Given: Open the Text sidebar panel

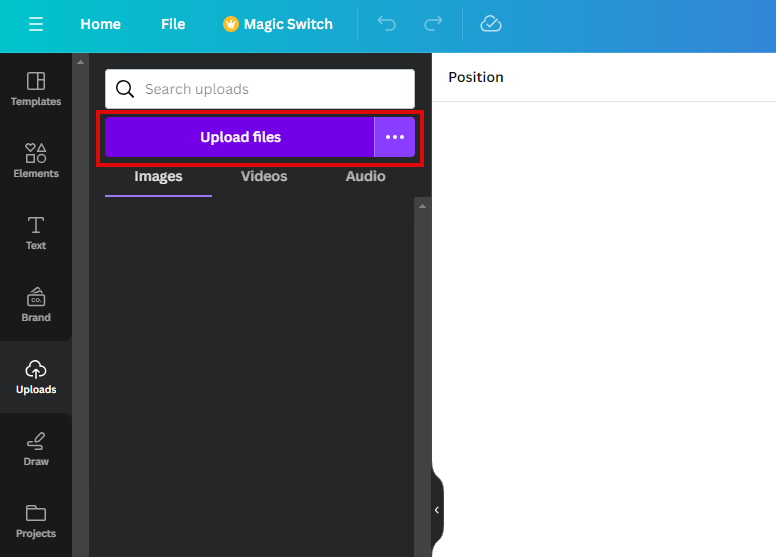Looking at the screenshot, I should tap(36, 233).
